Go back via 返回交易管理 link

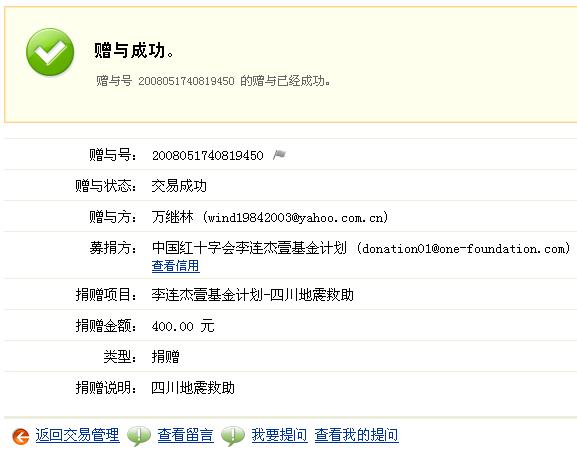pos(77,435)
